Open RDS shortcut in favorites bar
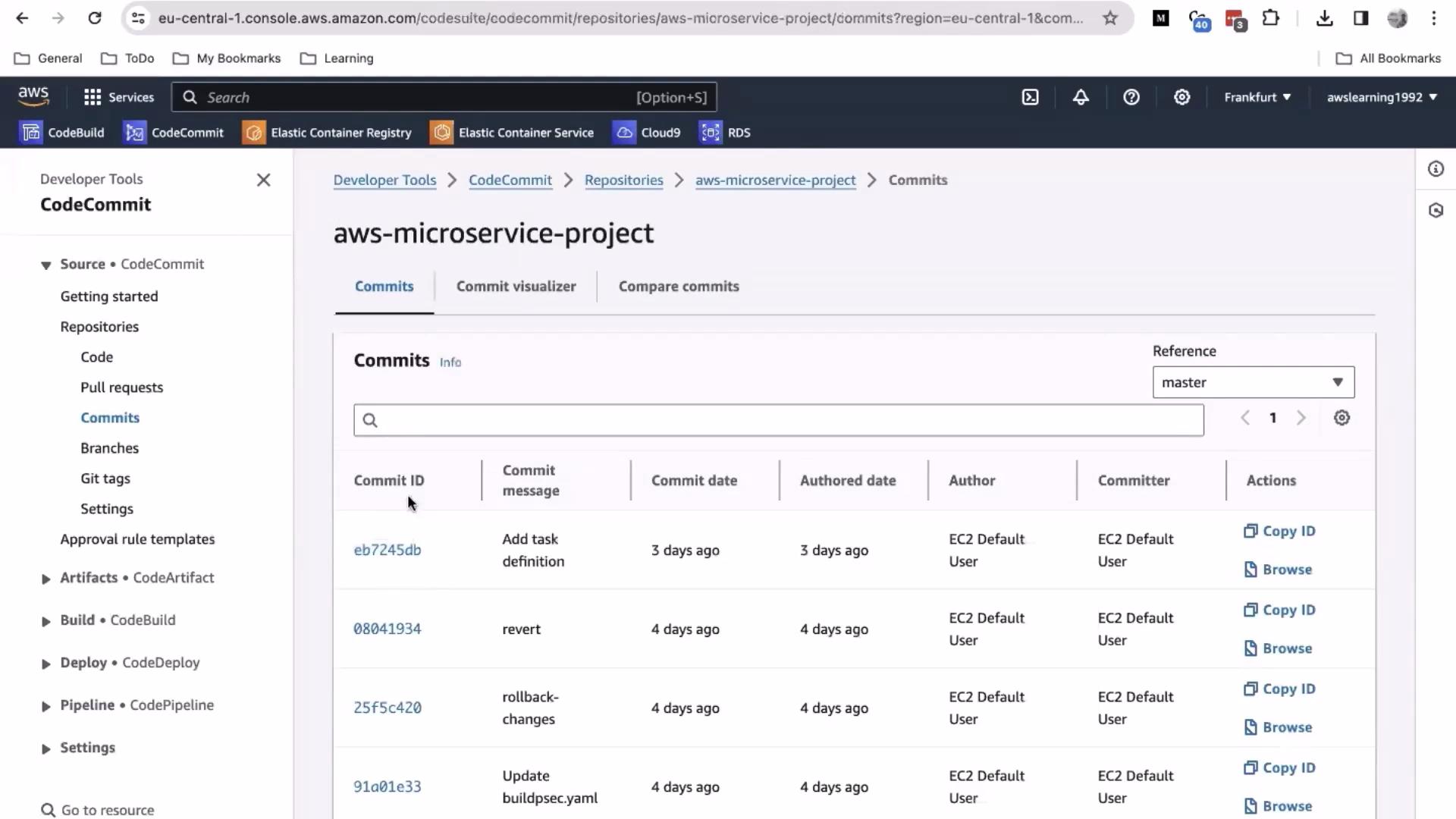This screenshot has height=819, width=1456. point(726,133)
